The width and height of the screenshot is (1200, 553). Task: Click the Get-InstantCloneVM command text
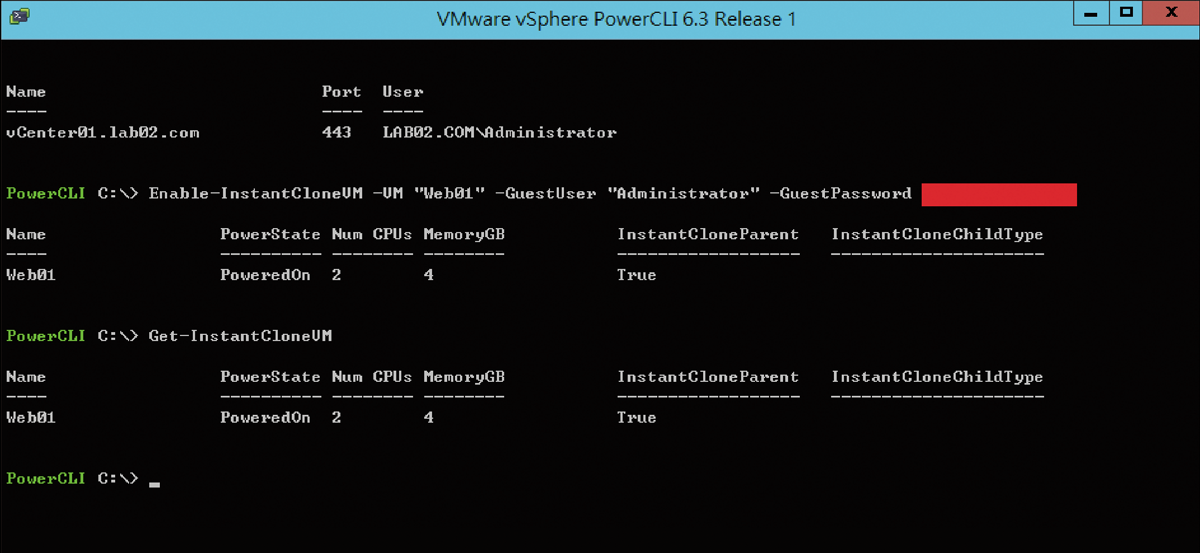point(240,336)
